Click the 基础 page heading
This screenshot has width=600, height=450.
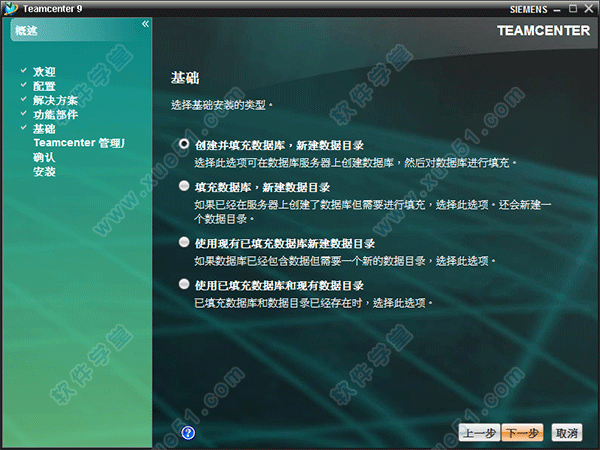point(185,78)
